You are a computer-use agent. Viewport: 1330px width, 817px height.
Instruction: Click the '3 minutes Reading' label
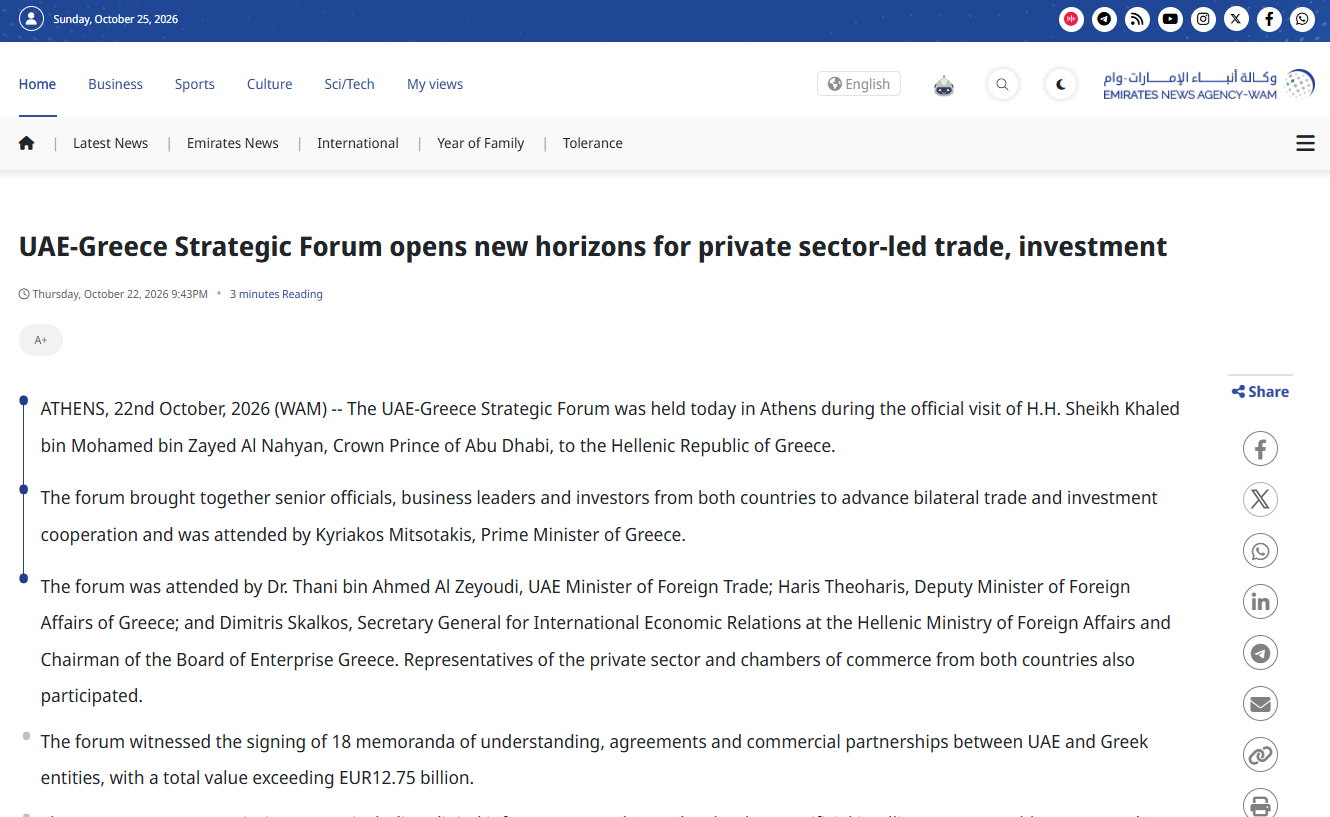click(x=276, y=294)
